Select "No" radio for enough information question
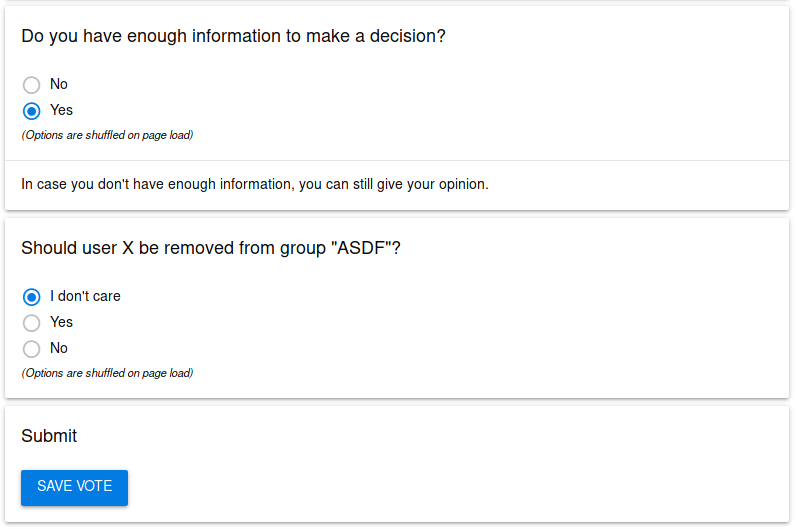Viewport: 797px width, 529px height. point(32,85)
